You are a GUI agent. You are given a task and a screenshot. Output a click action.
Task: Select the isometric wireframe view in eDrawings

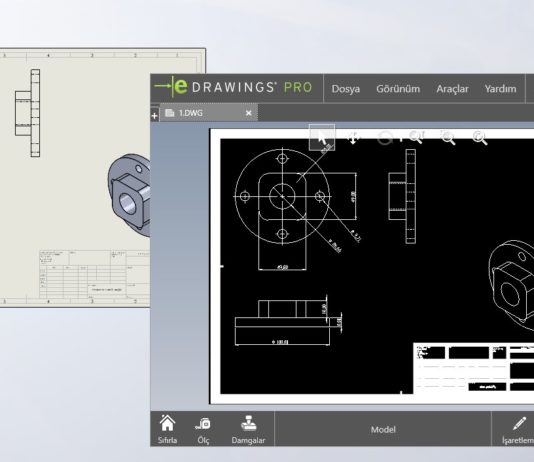[x=511, y=285]
